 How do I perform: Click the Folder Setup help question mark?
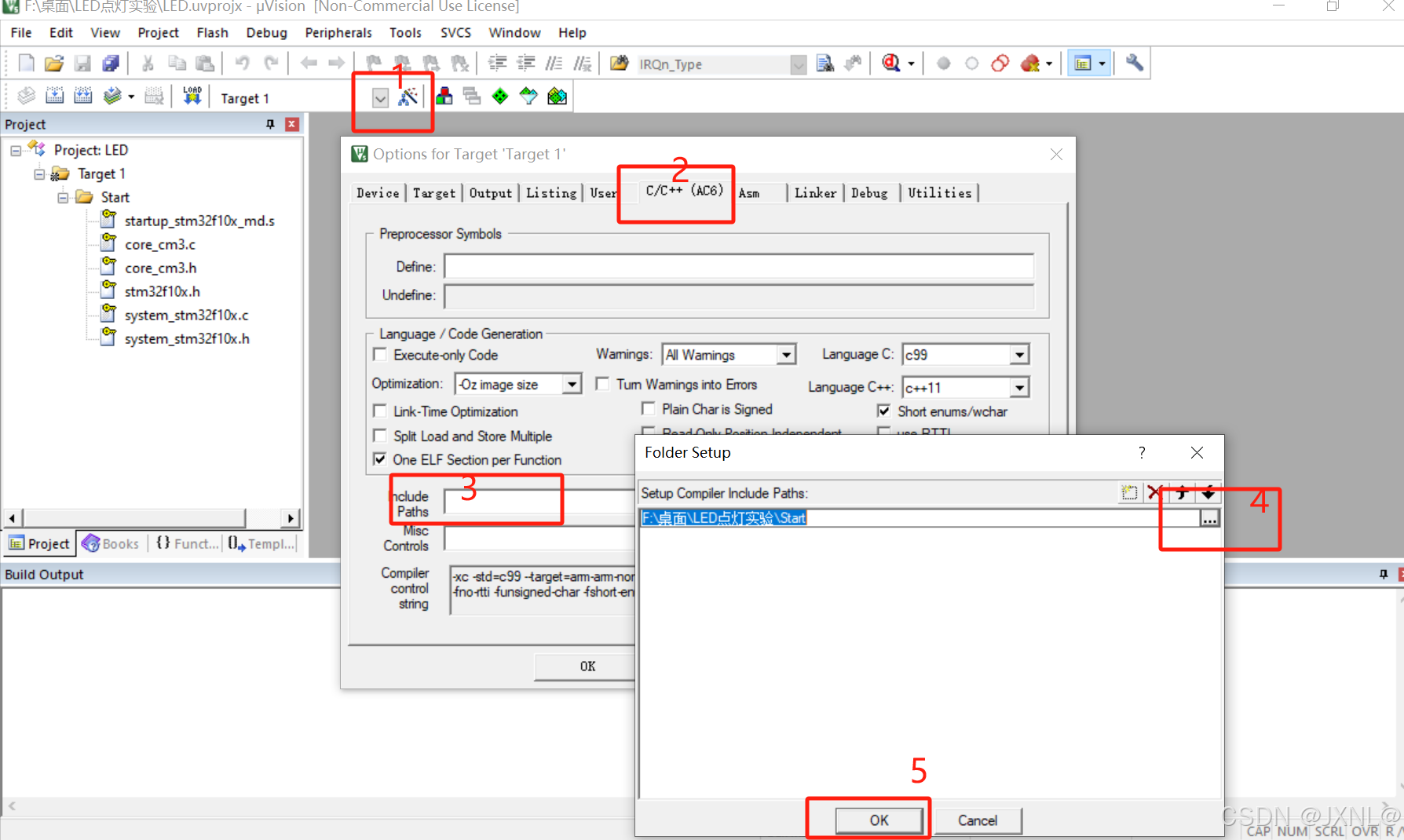pyautogui.click(x=1142, y=452)
